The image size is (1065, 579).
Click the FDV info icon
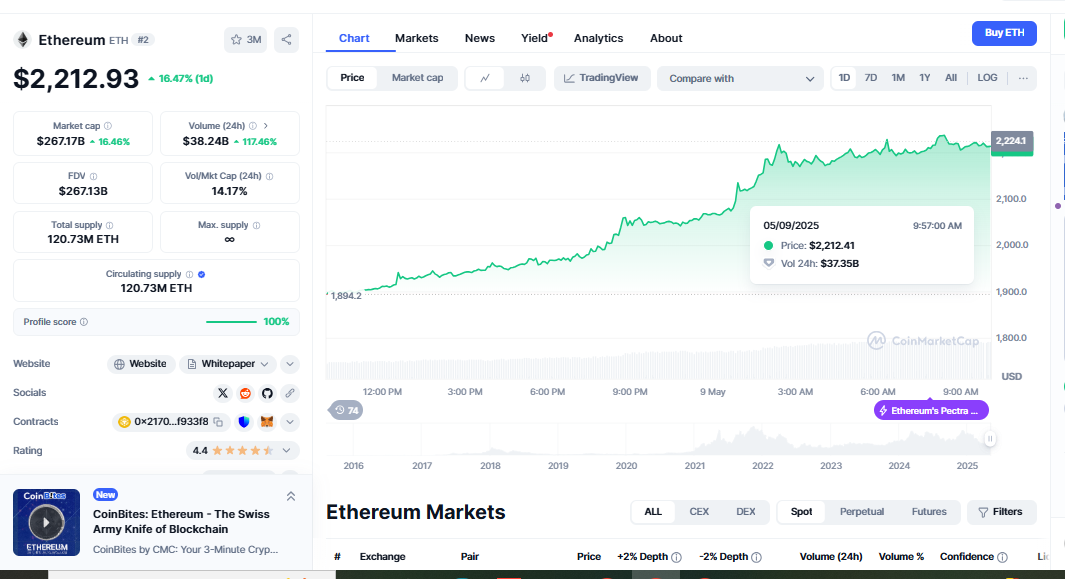click(x=94, y=176)
